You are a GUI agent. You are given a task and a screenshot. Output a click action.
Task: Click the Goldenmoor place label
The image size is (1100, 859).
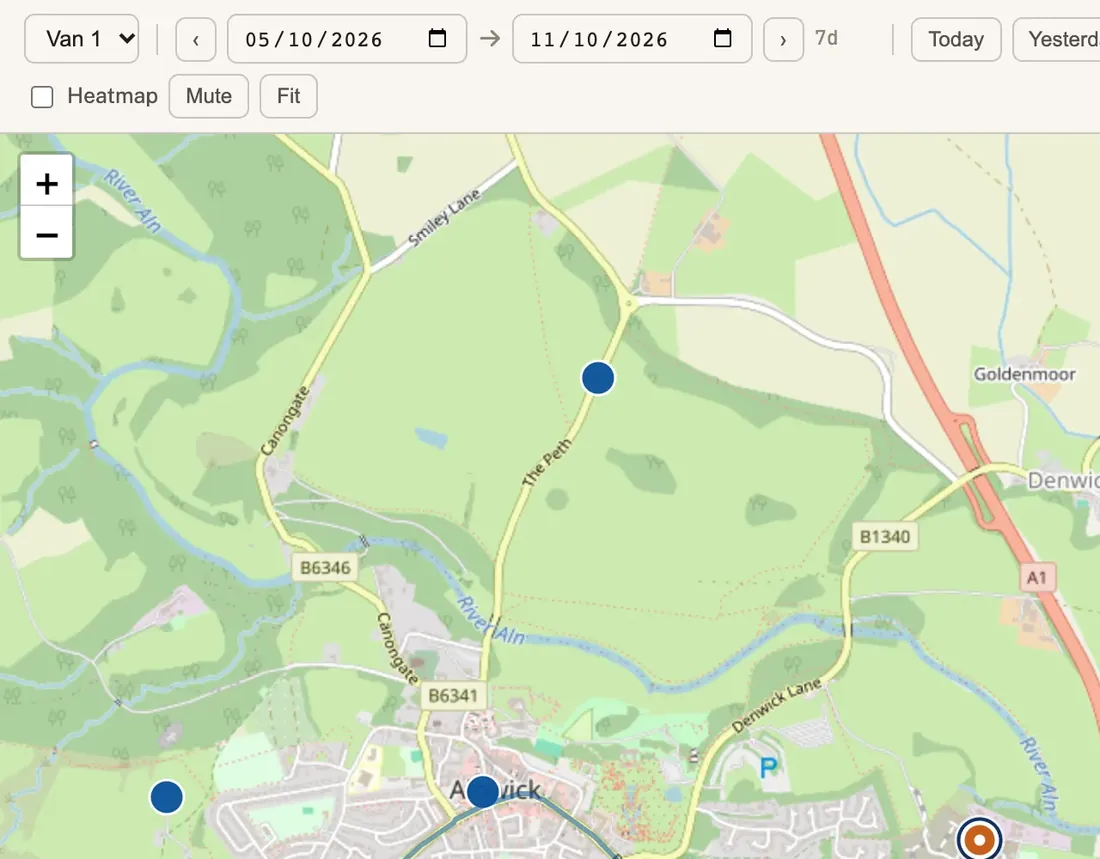(1024, 374)
